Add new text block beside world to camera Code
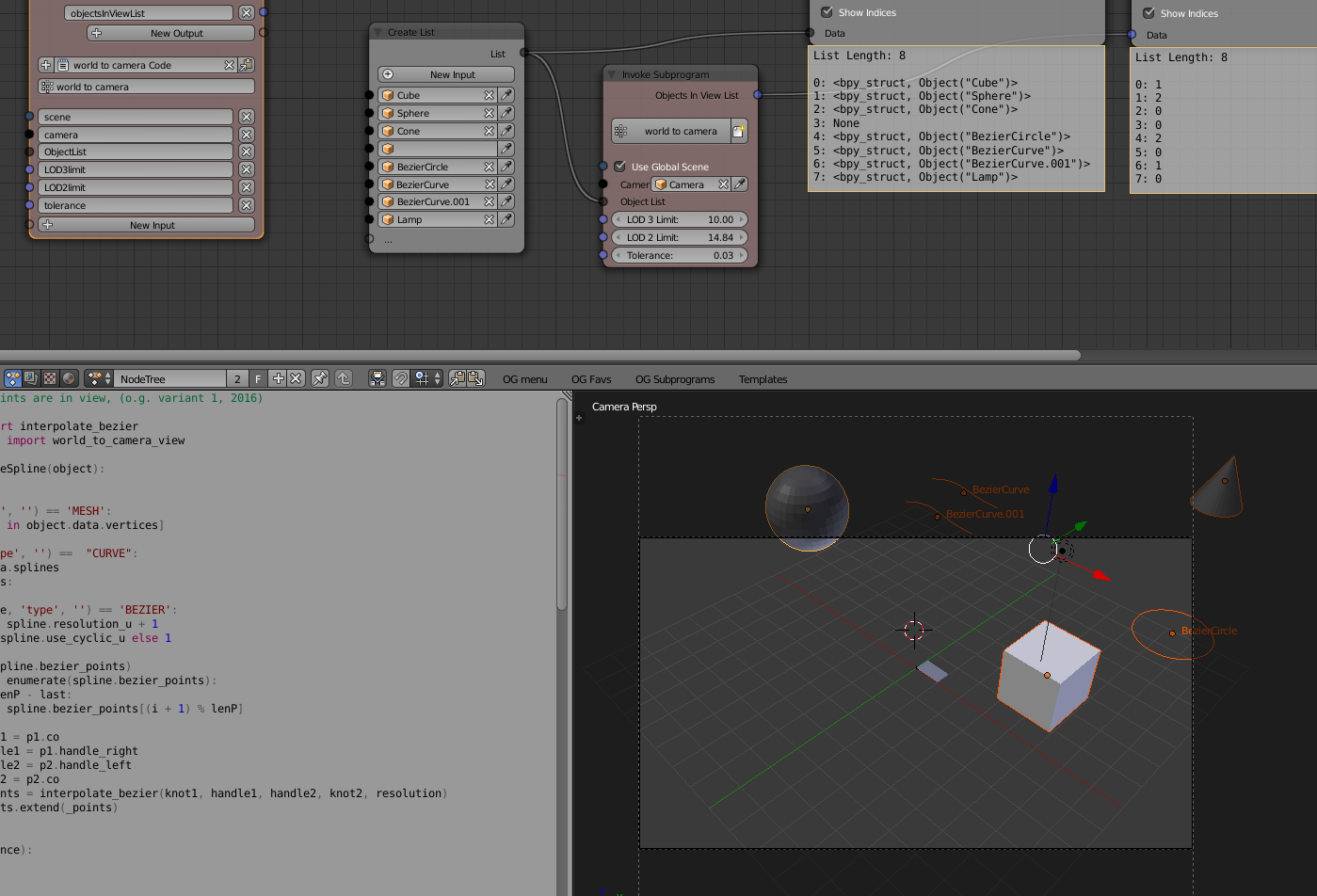Image resolution: width=1317 pixels, height=896 pixels. pos(46,65)
